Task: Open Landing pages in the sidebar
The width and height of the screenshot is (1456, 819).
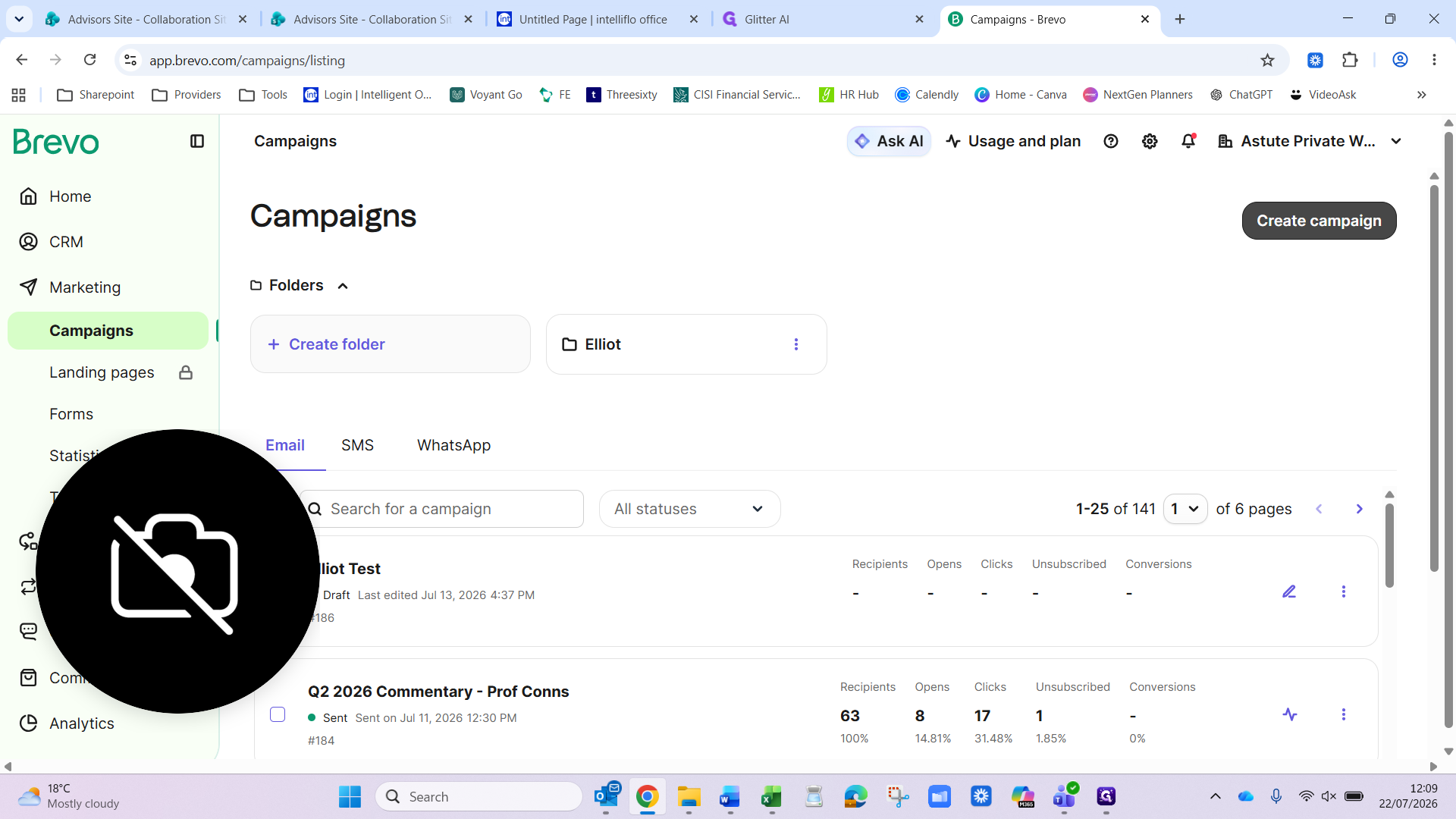Action: coord(102,372)
